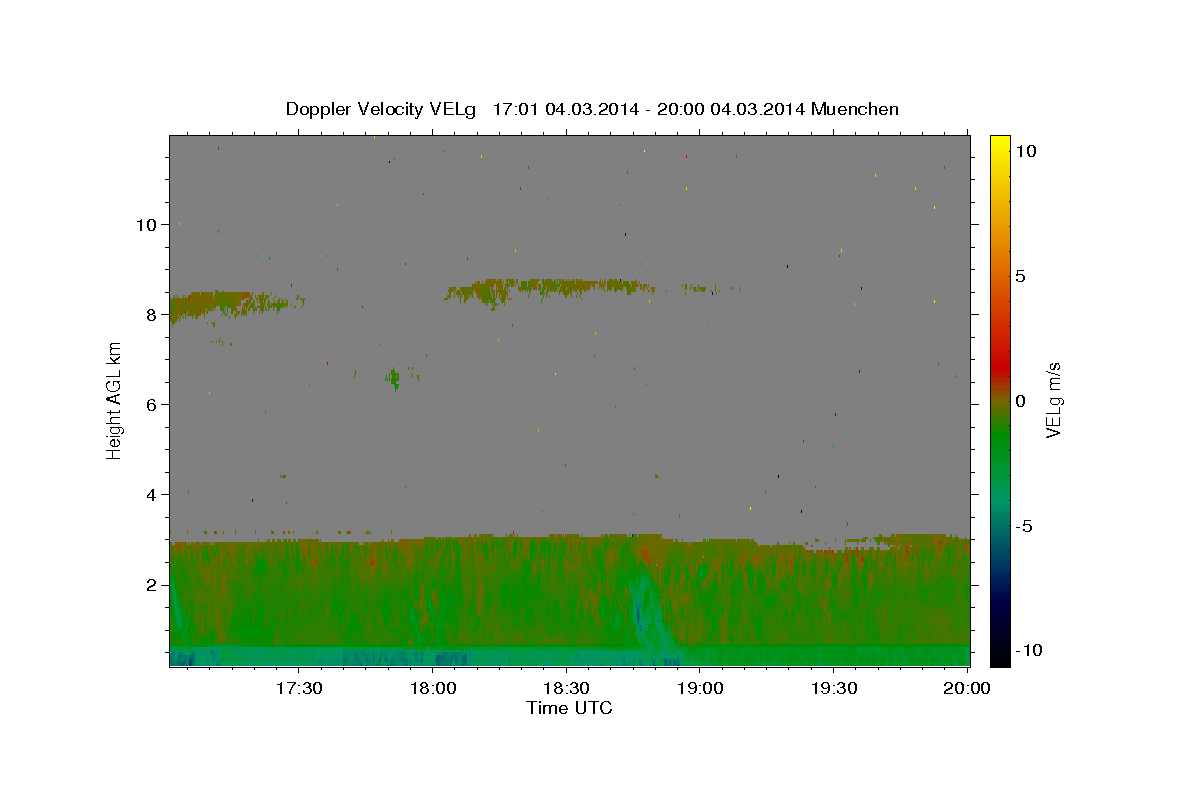This screenshot has height=800, width=1200.
Task: Click the 18:00 time tick label
Action: click(433, 689)
